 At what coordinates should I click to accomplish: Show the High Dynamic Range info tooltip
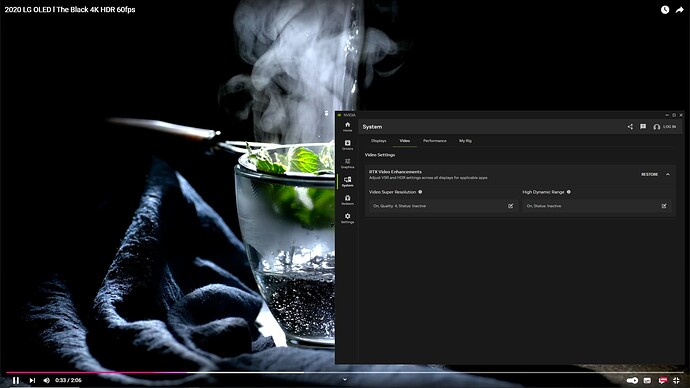point(569,192)
